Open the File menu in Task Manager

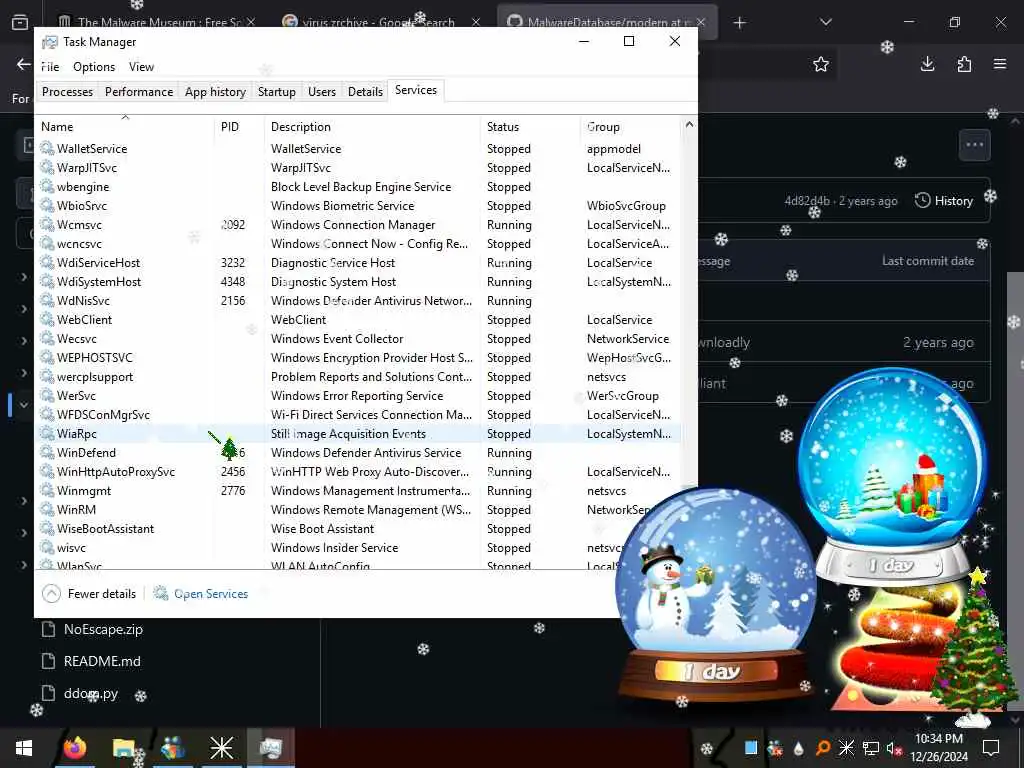coord(50,67)
